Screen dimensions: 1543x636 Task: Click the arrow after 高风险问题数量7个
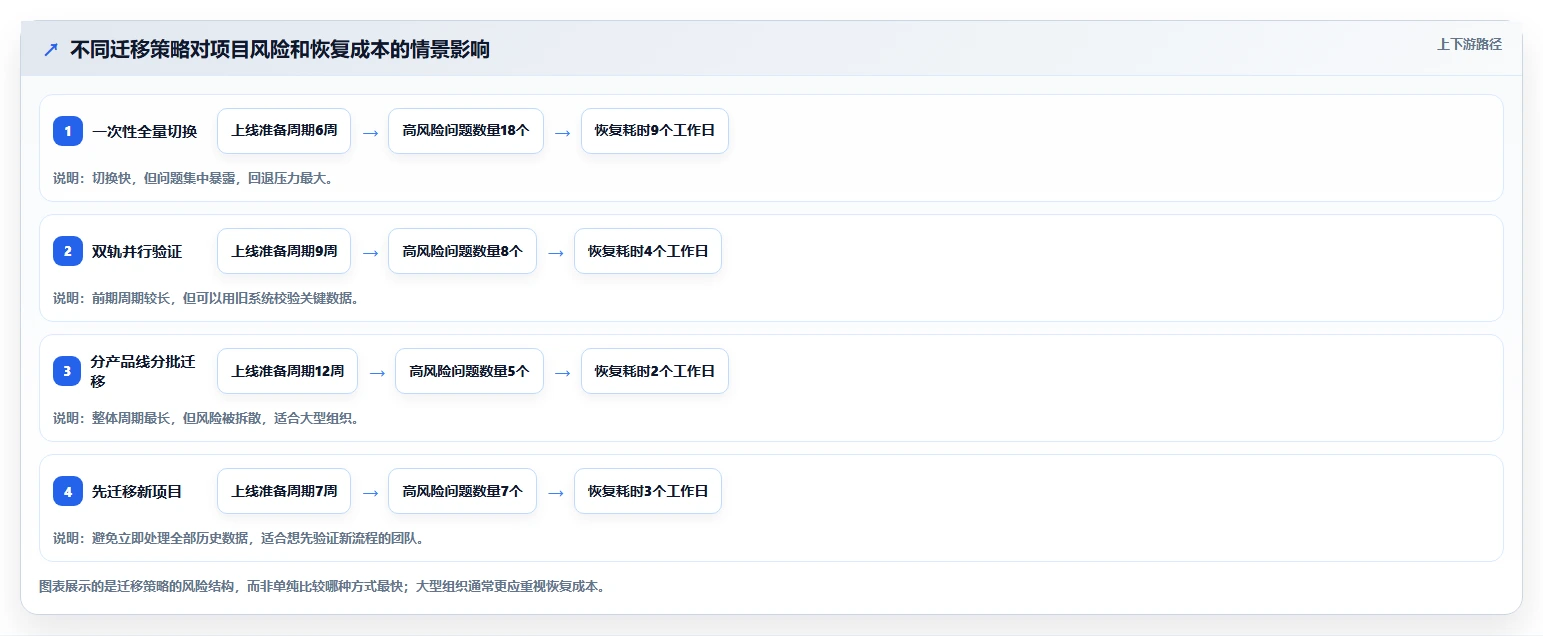tap(556, 492)
